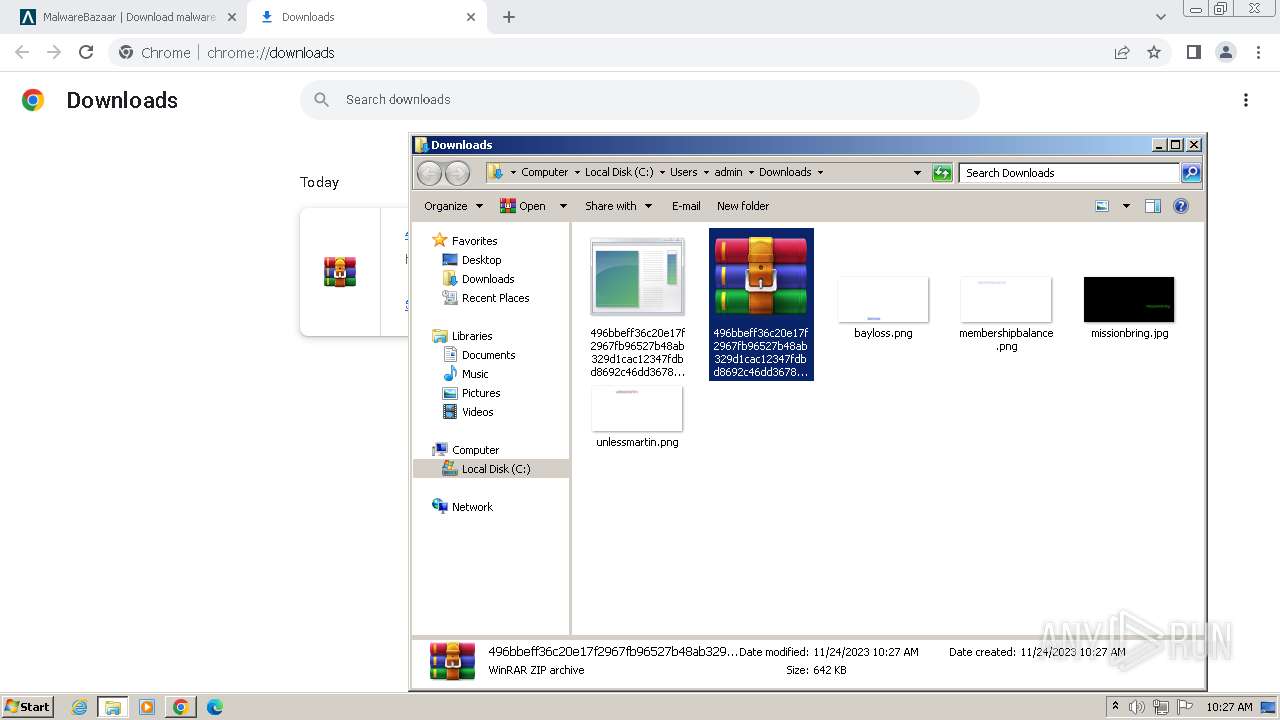The image size is (1280, 720).
Task: Click Local Disk (C:) in address breadcrumb
Action: tap(619, 172)
